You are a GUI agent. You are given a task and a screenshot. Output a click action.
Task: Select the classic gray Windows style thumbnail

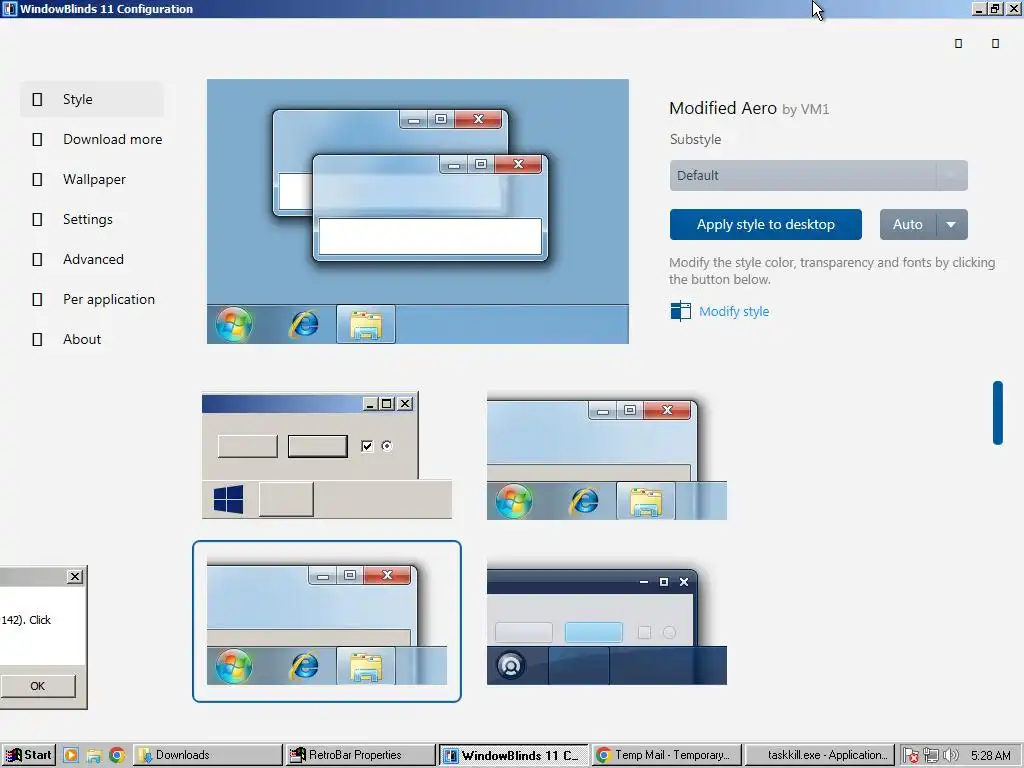327,456
